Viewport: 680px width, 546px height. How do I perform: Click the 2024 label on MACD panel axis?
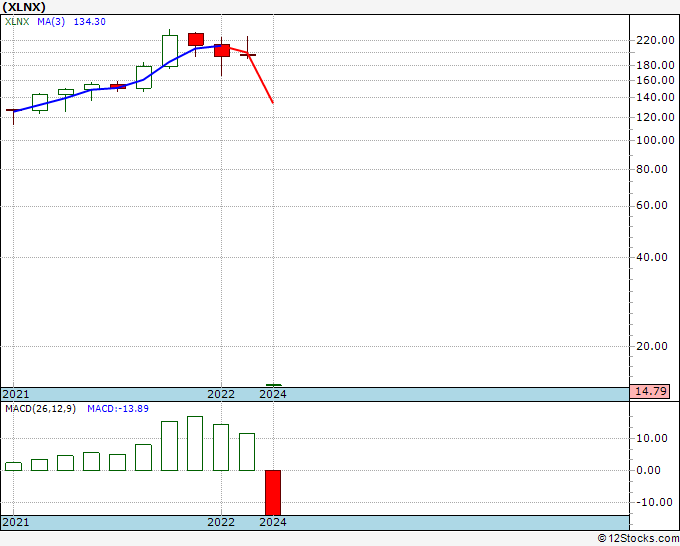(273, 522)
